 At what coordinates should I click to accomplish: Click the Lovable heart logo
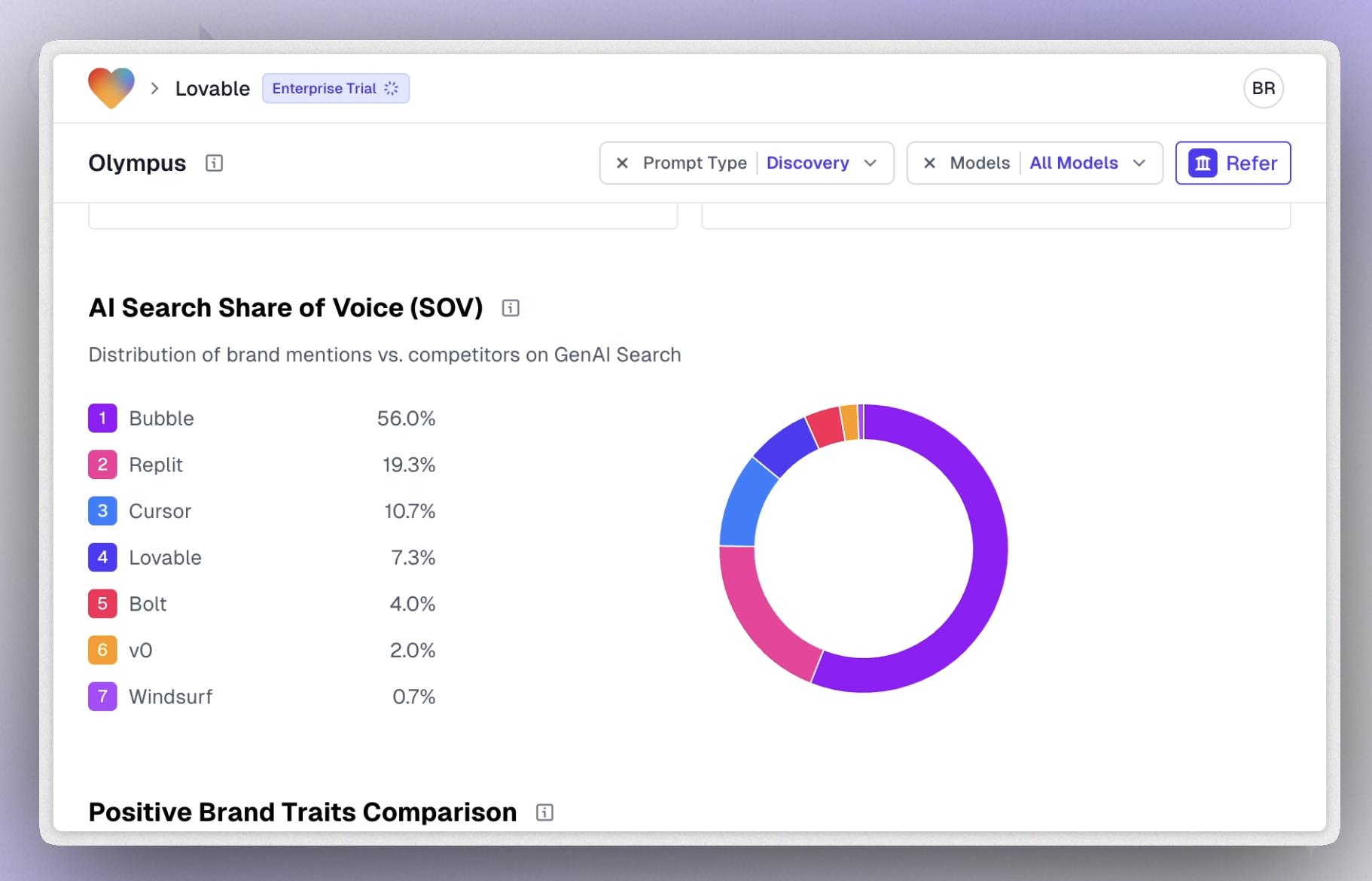pyautogui.click(x=111, y=87)
